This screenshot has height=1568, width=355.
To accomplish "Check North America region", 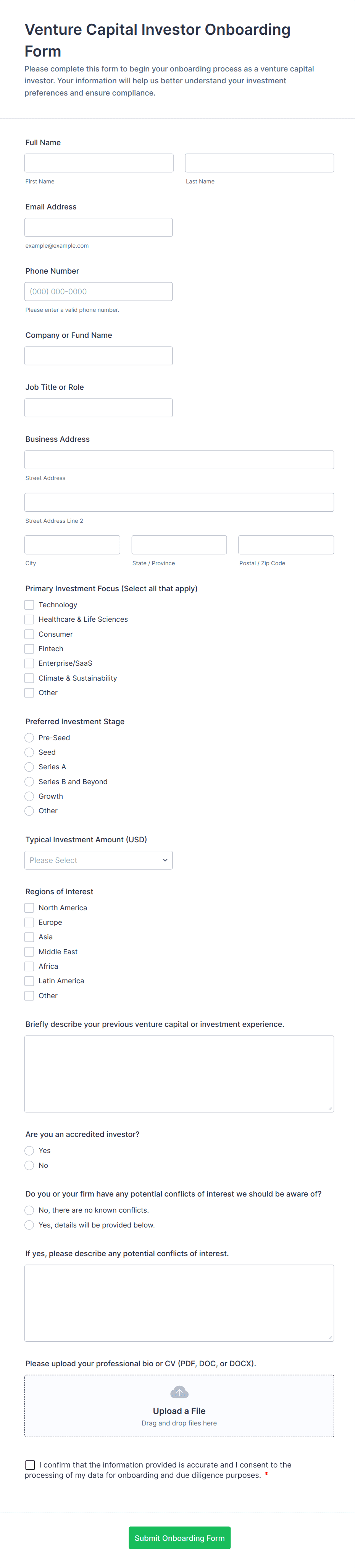I will [x=29, y=908].
